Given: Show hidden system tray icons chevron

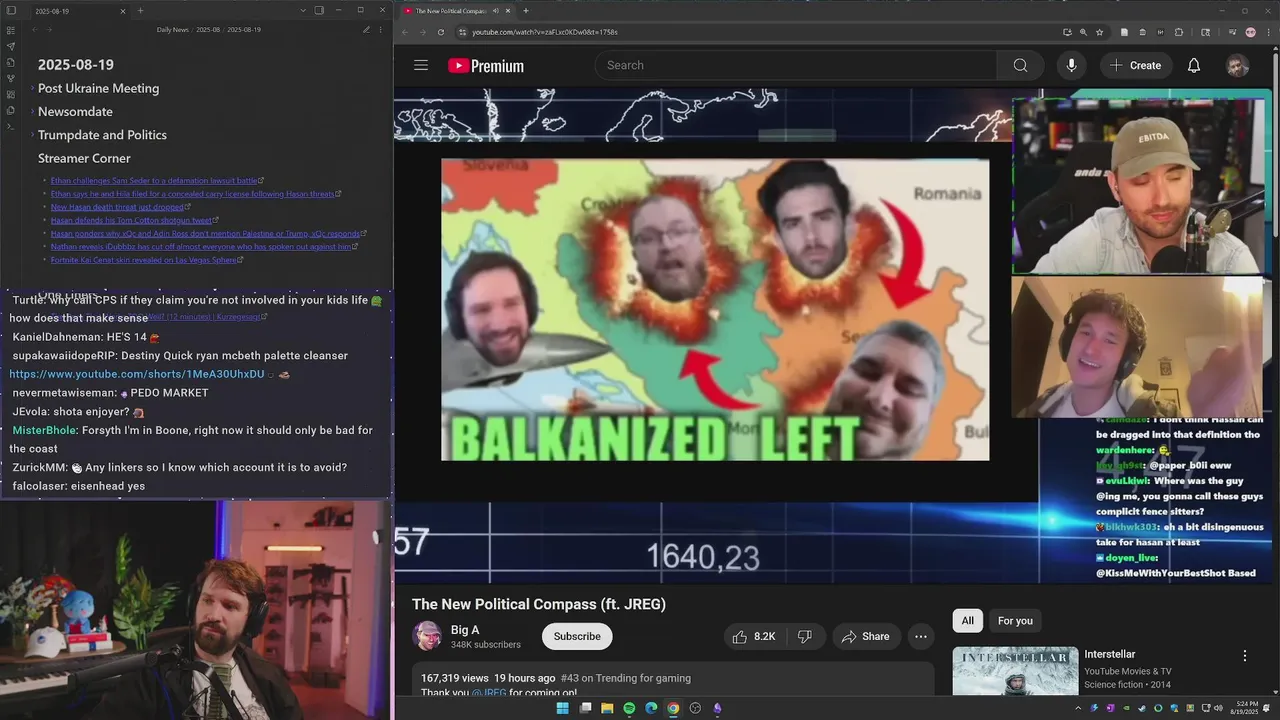Looking at the screenshot, I should click(x=1078, y=708).
